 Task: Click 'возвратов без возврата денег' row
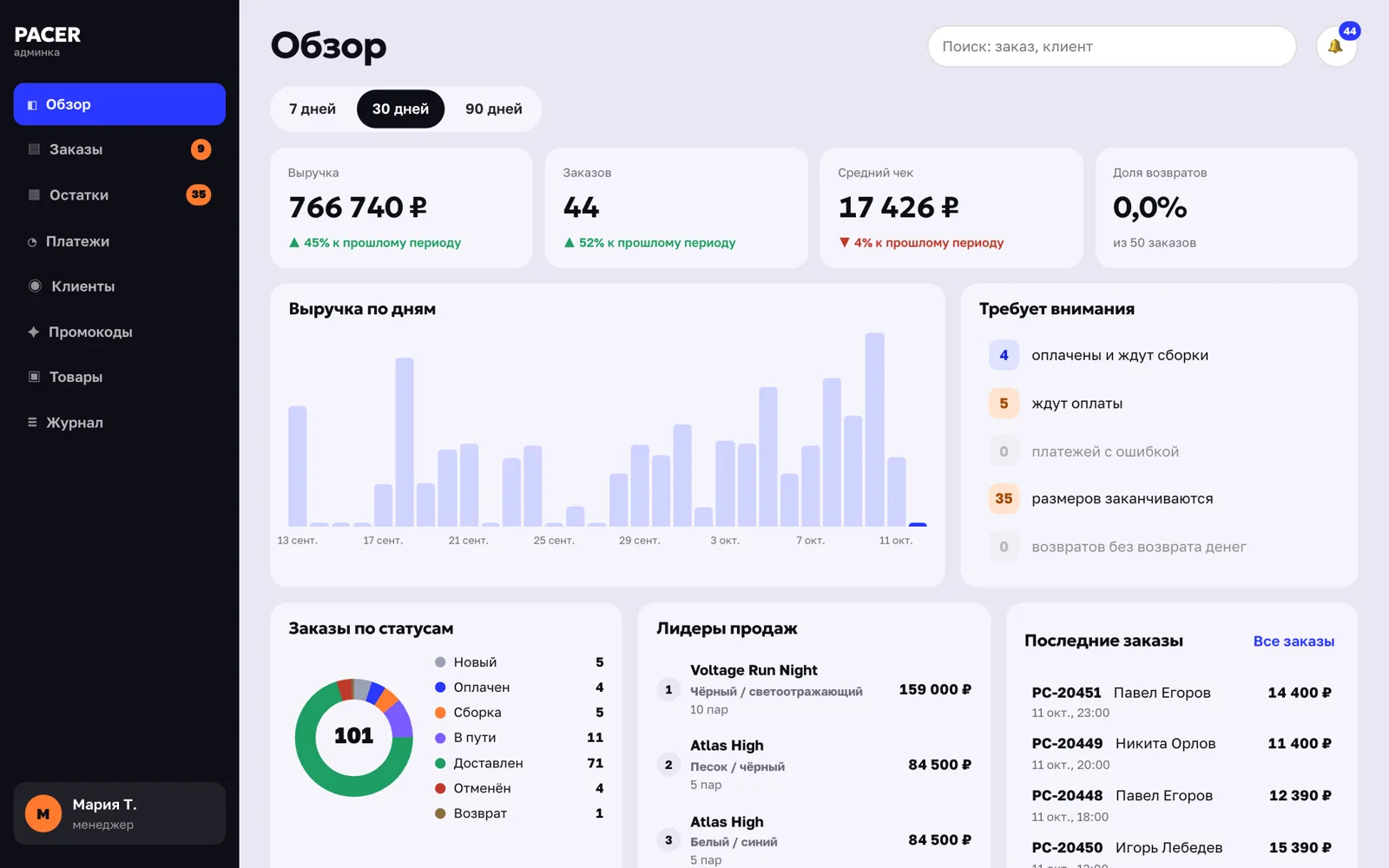point(1160,547)
